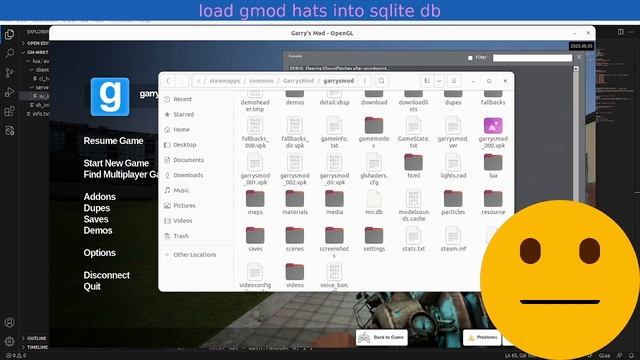Open the materials folder
This screenshot has width=640, height=360.
(x=295, y=202)
